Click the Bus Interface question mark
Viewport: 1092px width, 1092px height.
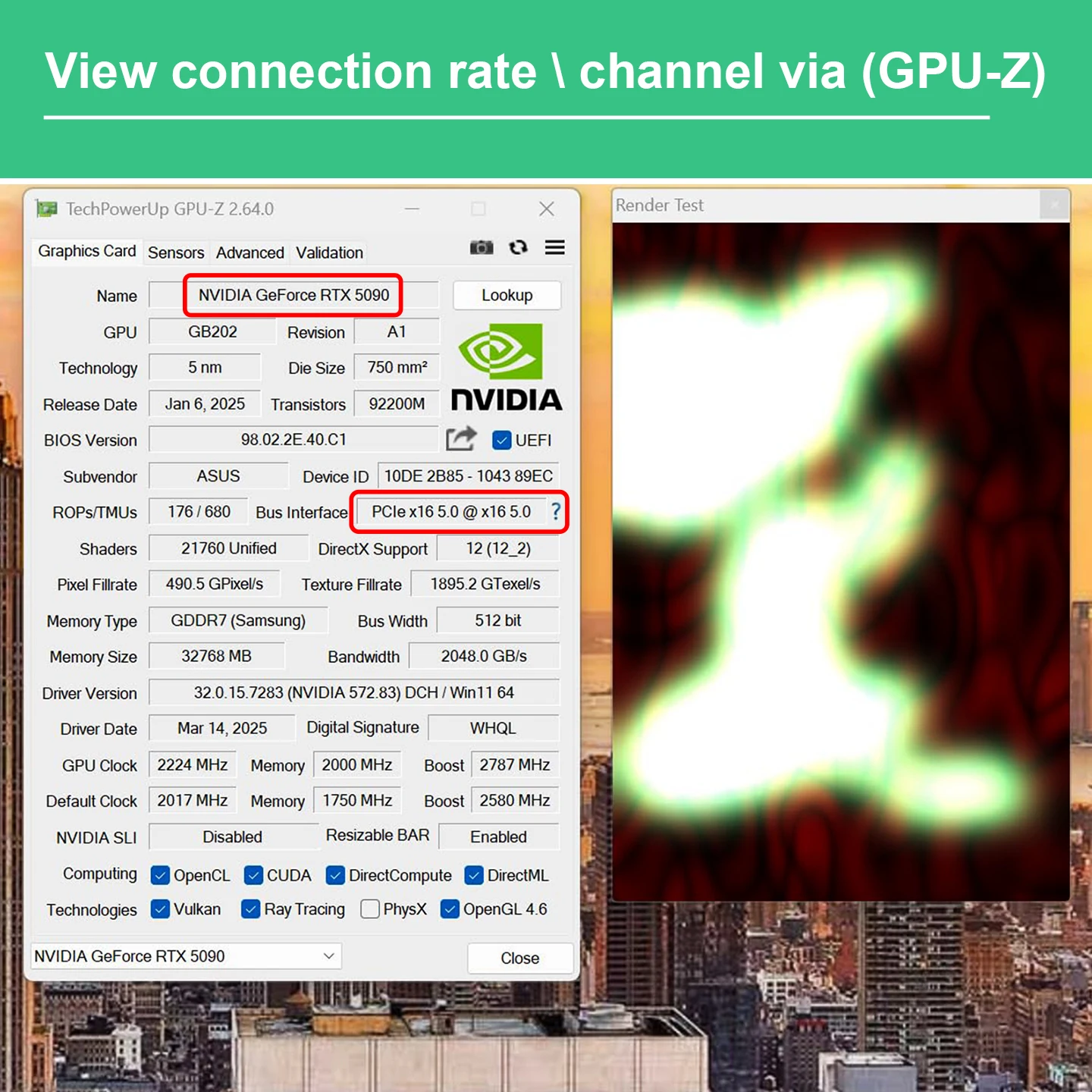coord(556,511)
